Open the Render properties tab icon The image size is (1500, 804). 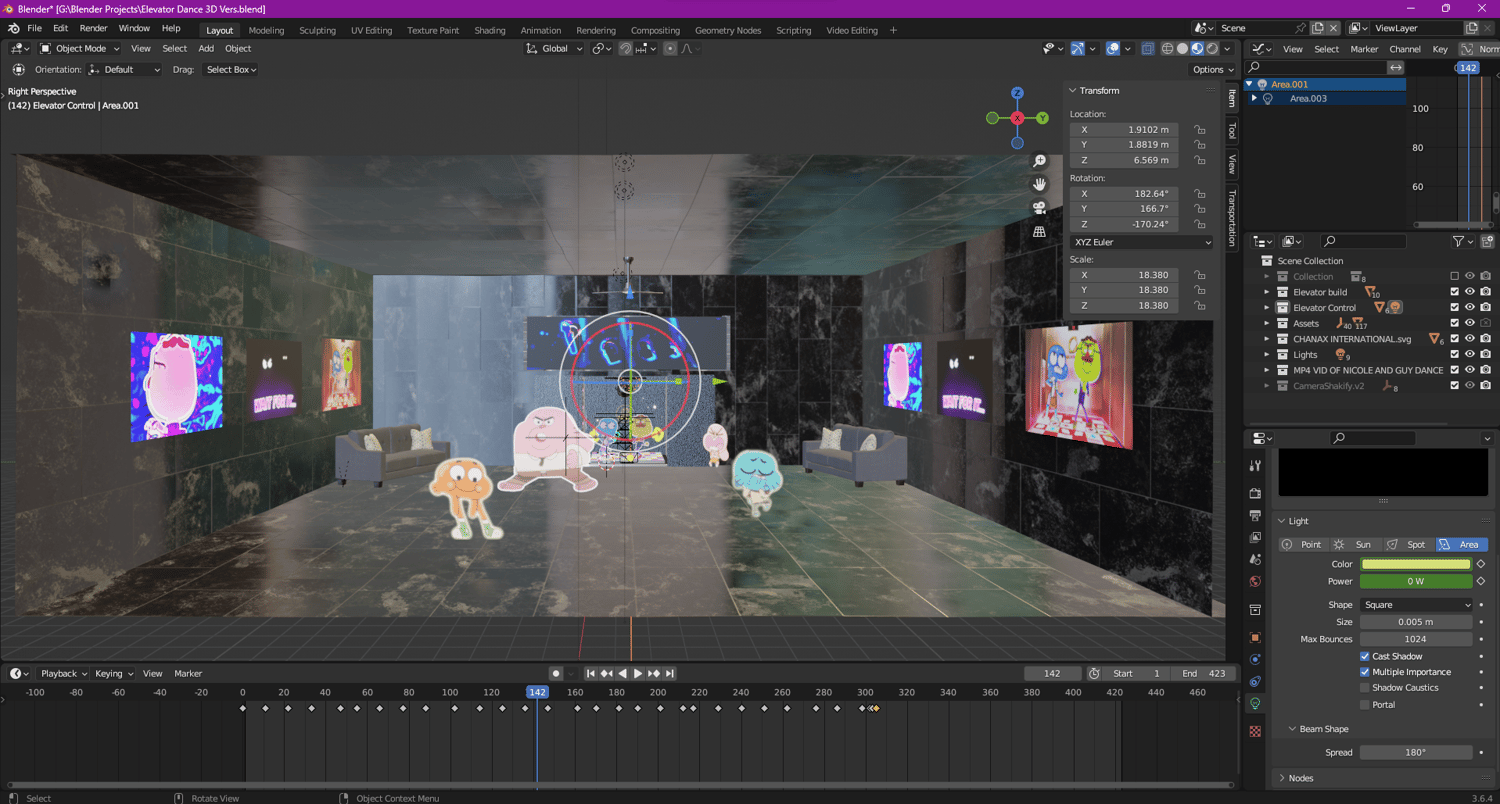pyautogui.click(x=1255, y=493)
